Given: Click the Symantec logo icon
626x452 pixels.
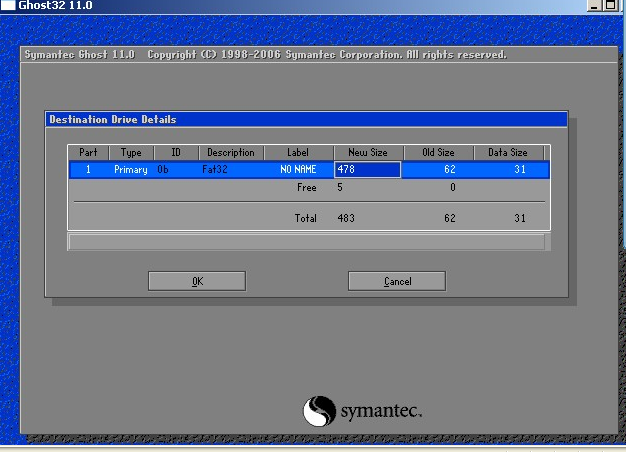Looking at the screenshot, I should pyautogui.click(x=319, y=411).
